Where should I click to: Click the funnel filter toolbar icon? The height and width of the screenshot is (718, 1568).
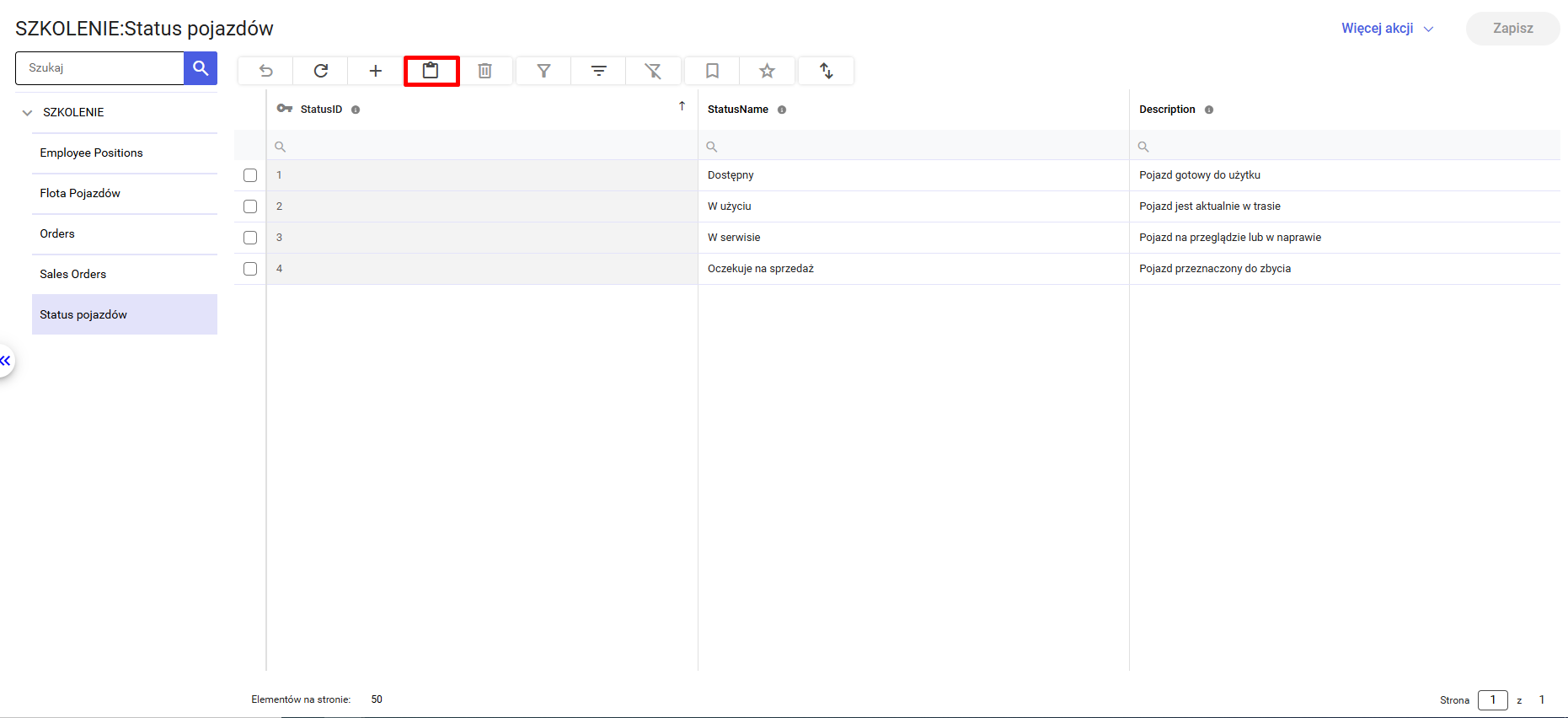(x=544, y=71)
